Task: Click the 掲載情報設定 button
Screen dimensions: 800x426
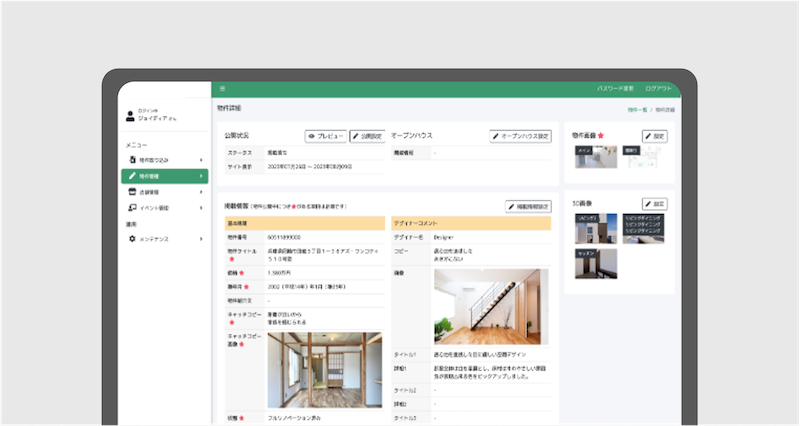Action: [528, 207]
